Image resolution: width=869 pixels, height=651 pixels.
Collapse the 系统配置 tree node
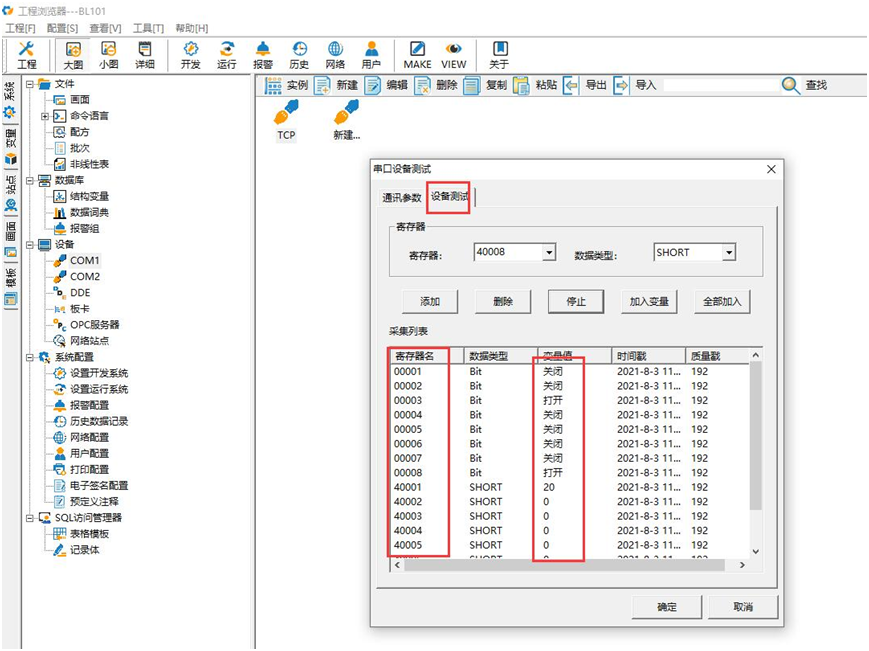pyautogui.click(x=29, y=357)
